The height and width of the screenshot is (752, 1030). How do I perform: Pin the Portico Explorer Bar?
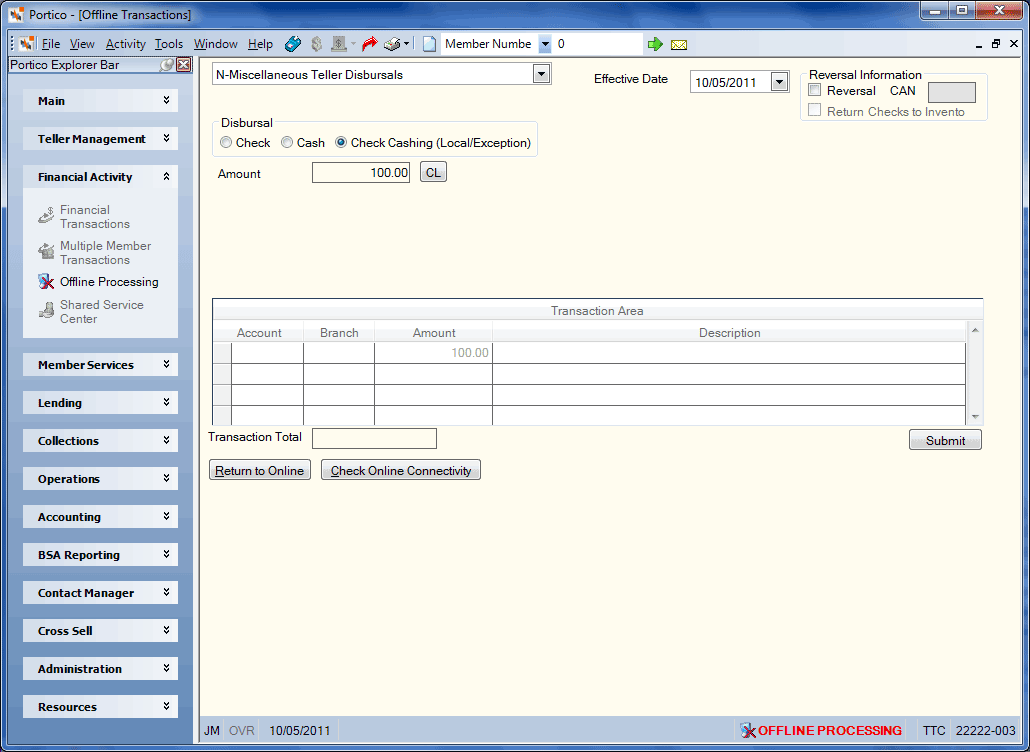[167, 64]
